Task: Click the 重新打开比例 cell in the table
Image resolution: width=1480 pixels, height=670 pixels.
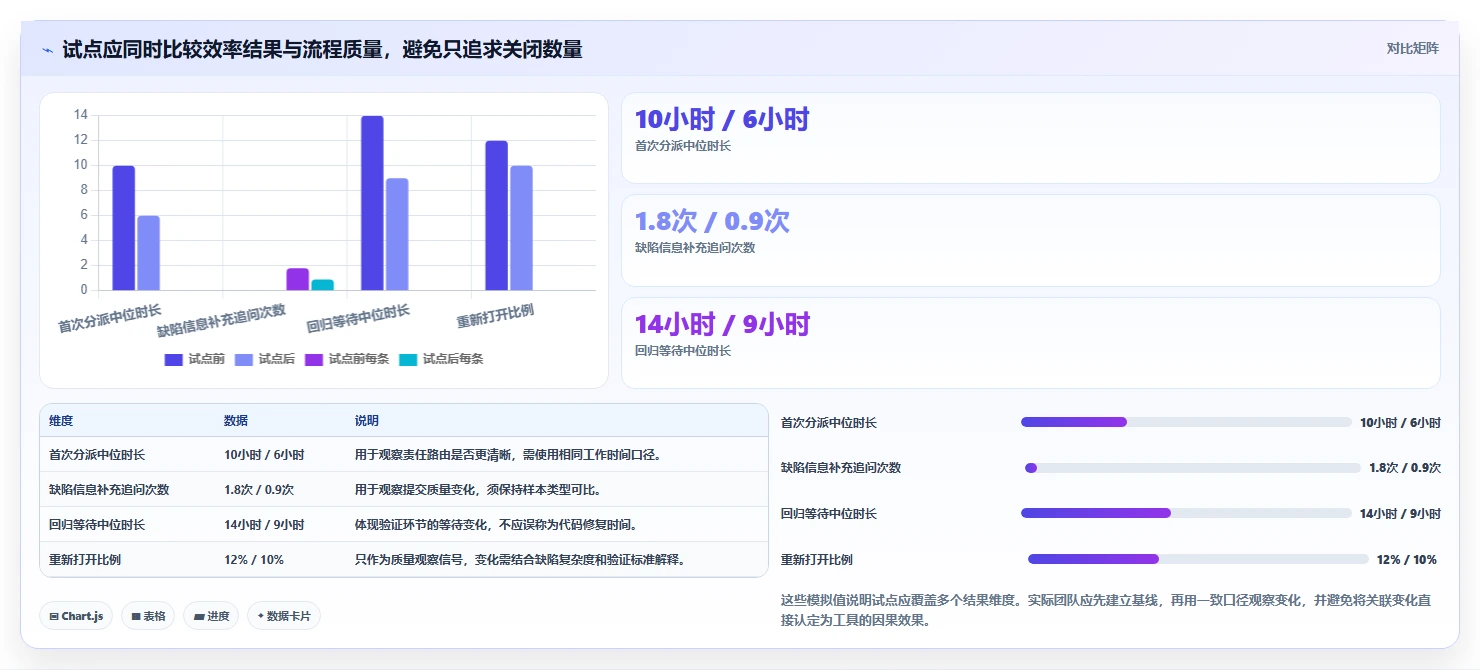Action: click(85, 560)
